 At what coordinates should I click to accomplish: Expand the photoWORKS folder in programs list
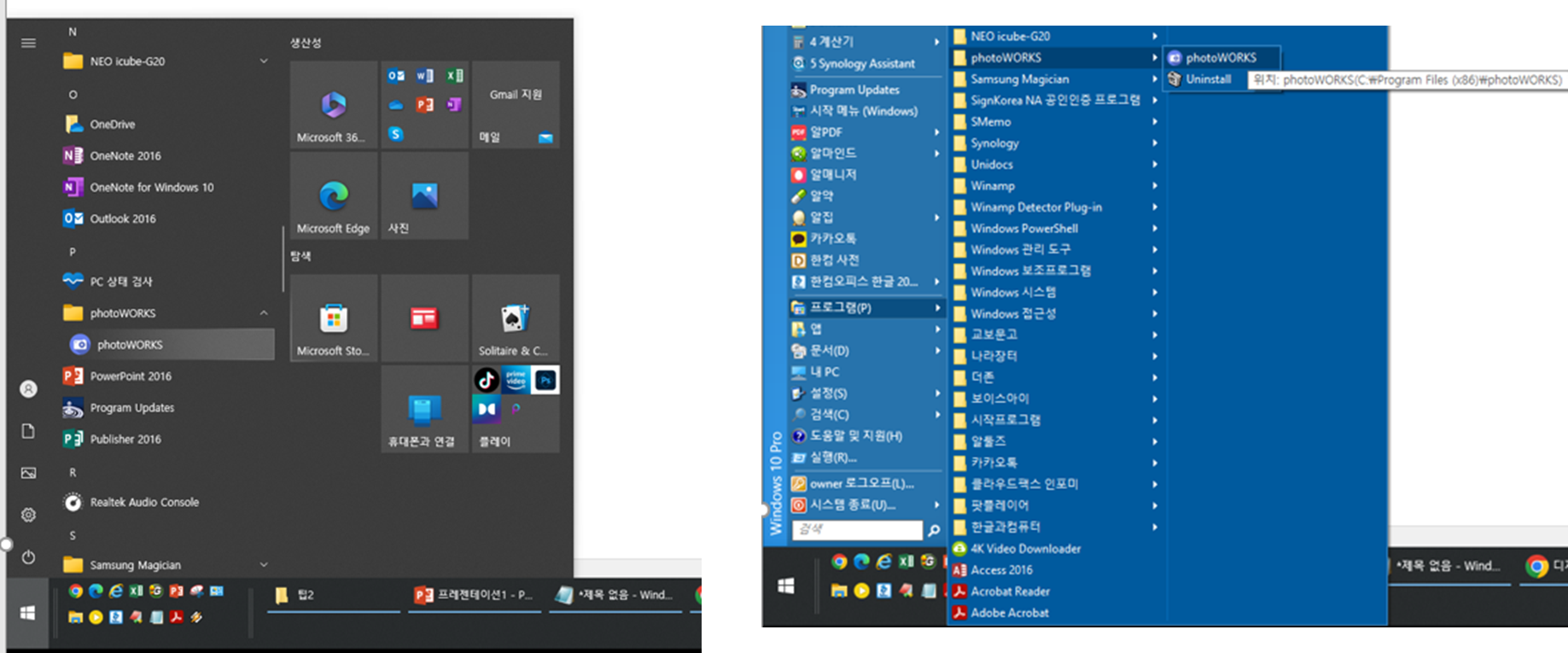(x=1056, y=58)
